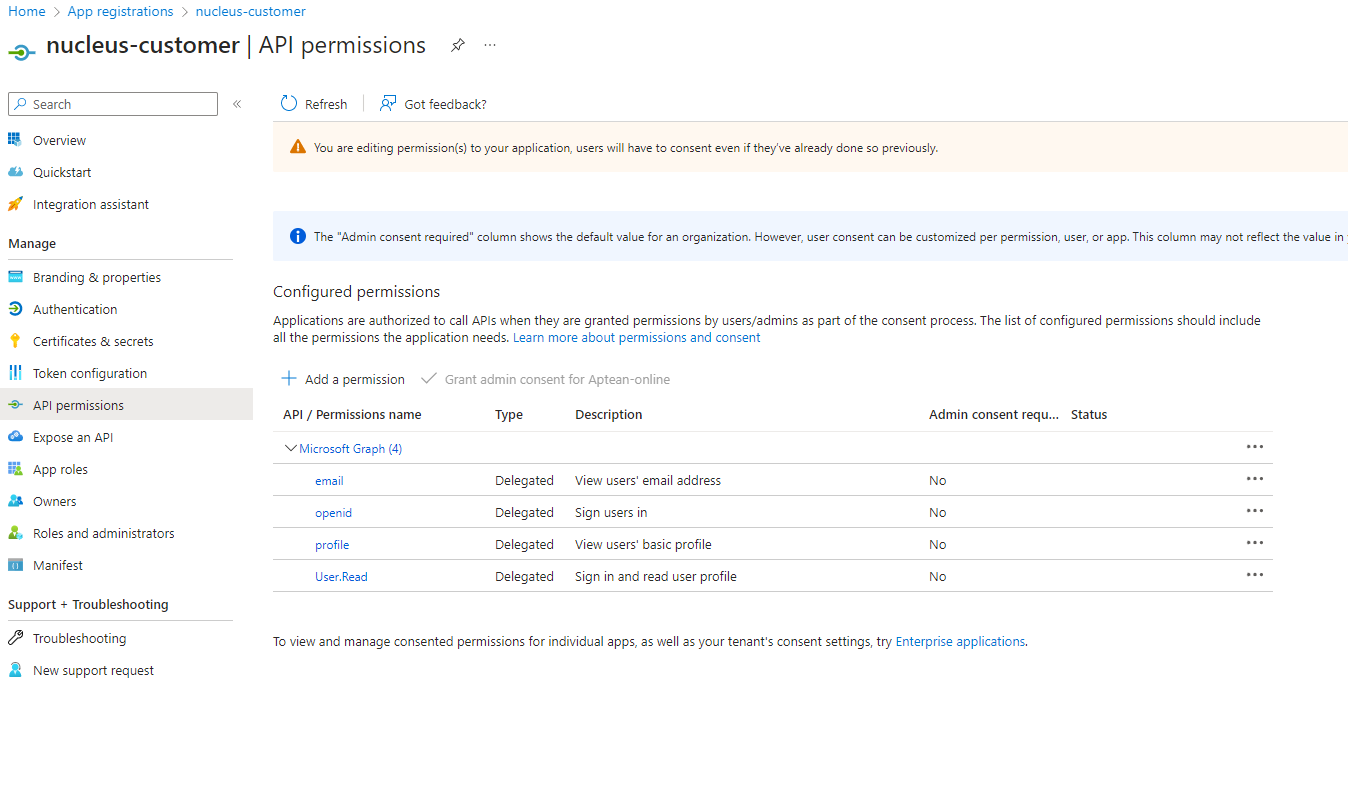The width and height of the screenshot is (1348, 794).
Task: Click "View users' basic profile" description
Action: [643, 545]
